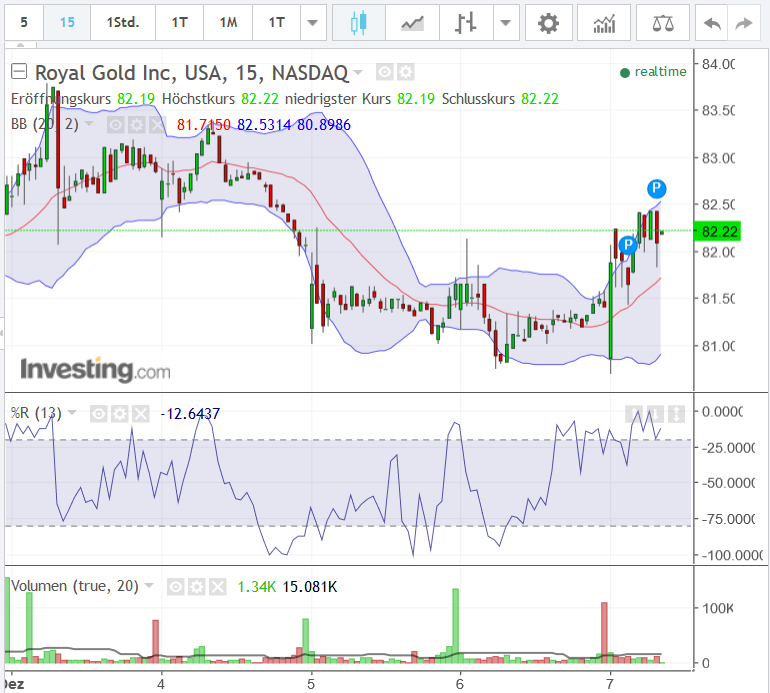This screenshot has width=770, height=693.
Task: Click the niedrigster Kurs 82.19 value
Action: pos(416,99)
